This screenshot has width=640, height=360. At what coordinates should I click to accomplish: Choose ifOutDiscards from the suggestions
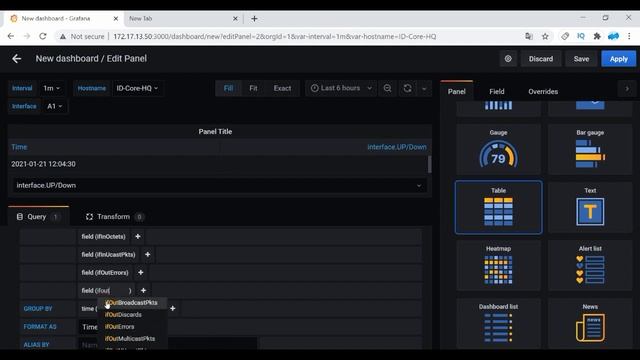(123, 315)
